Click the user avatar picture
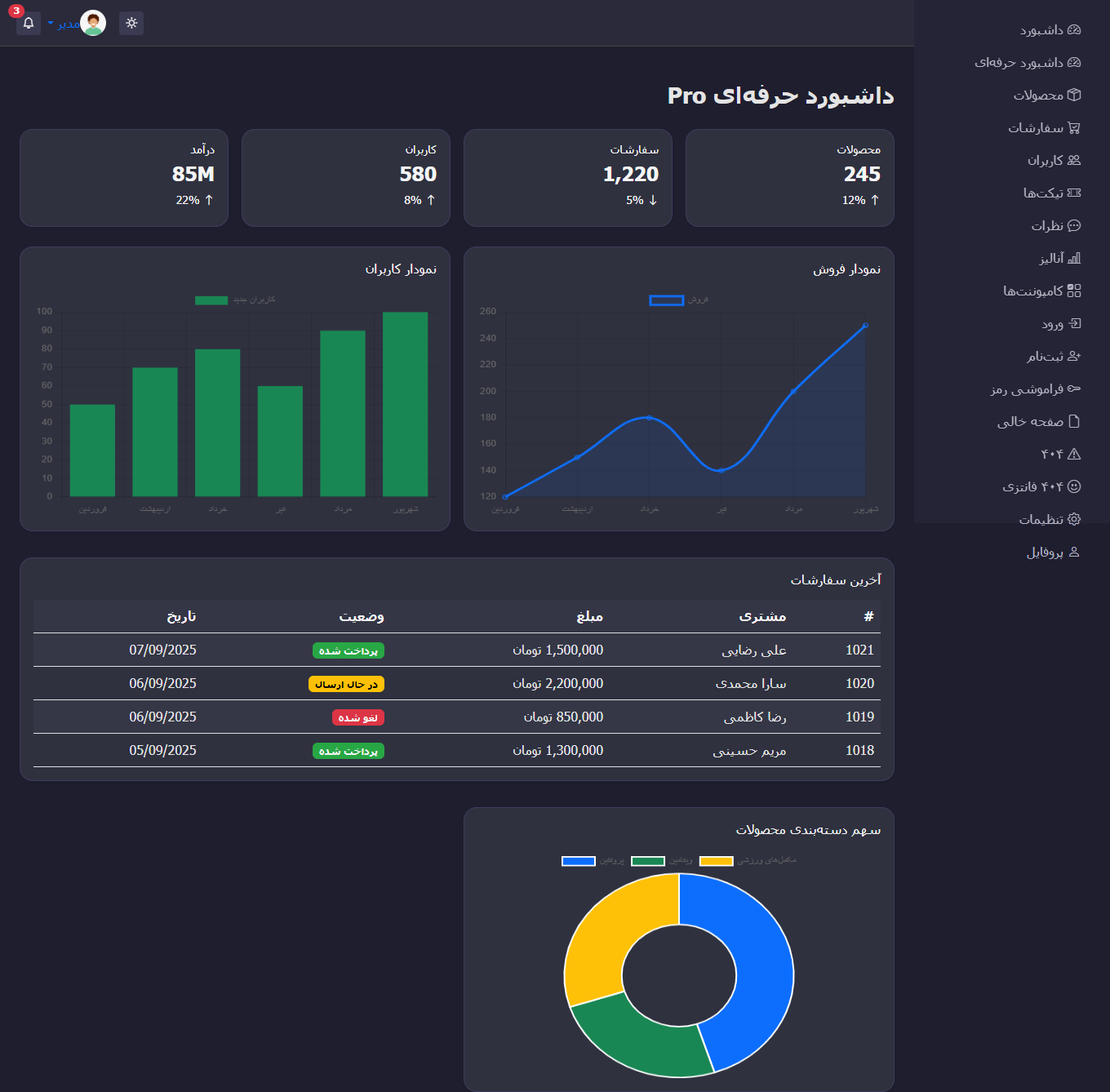 93,23
